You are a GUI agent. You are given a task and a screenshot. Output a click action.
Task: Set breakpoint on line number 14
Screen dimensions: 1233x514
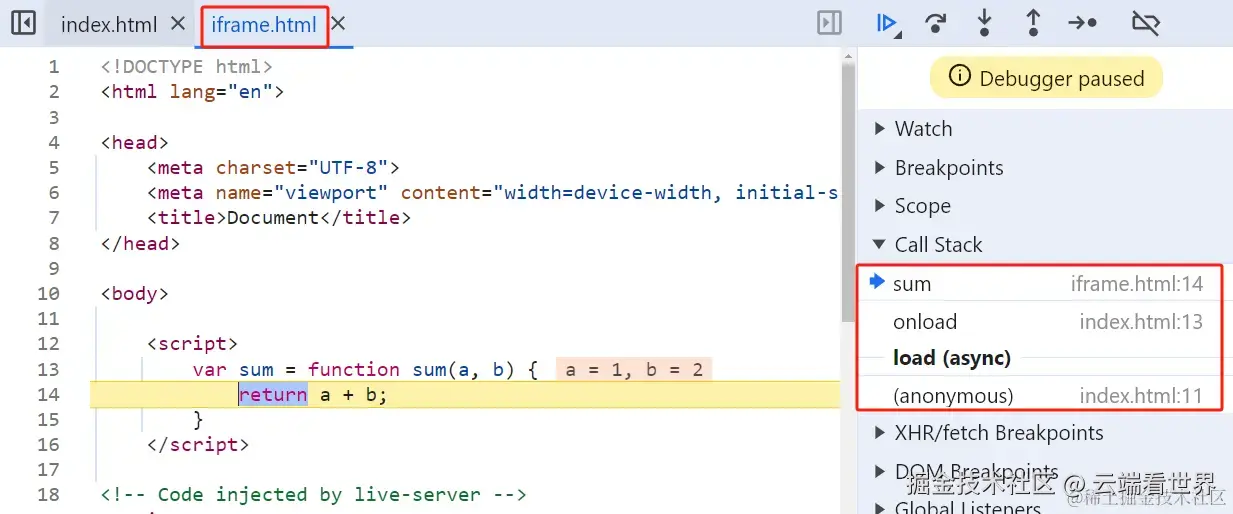click(x=48, y=394)
